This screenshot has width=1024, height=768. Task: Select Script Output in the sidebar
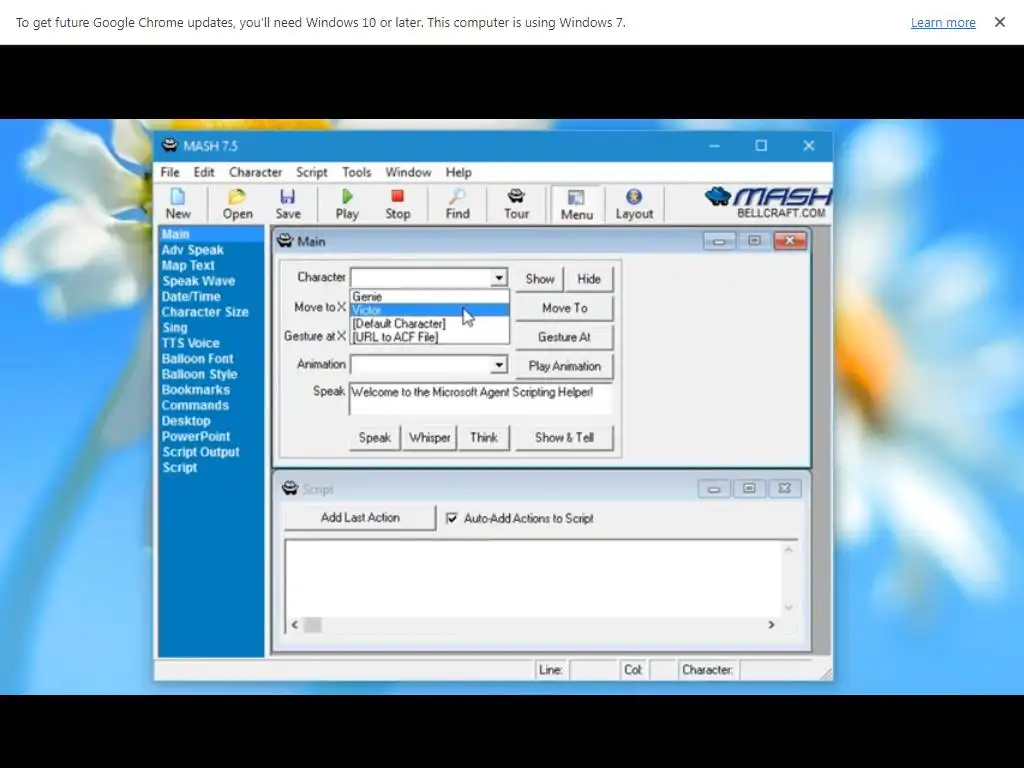tap(200, 453)
